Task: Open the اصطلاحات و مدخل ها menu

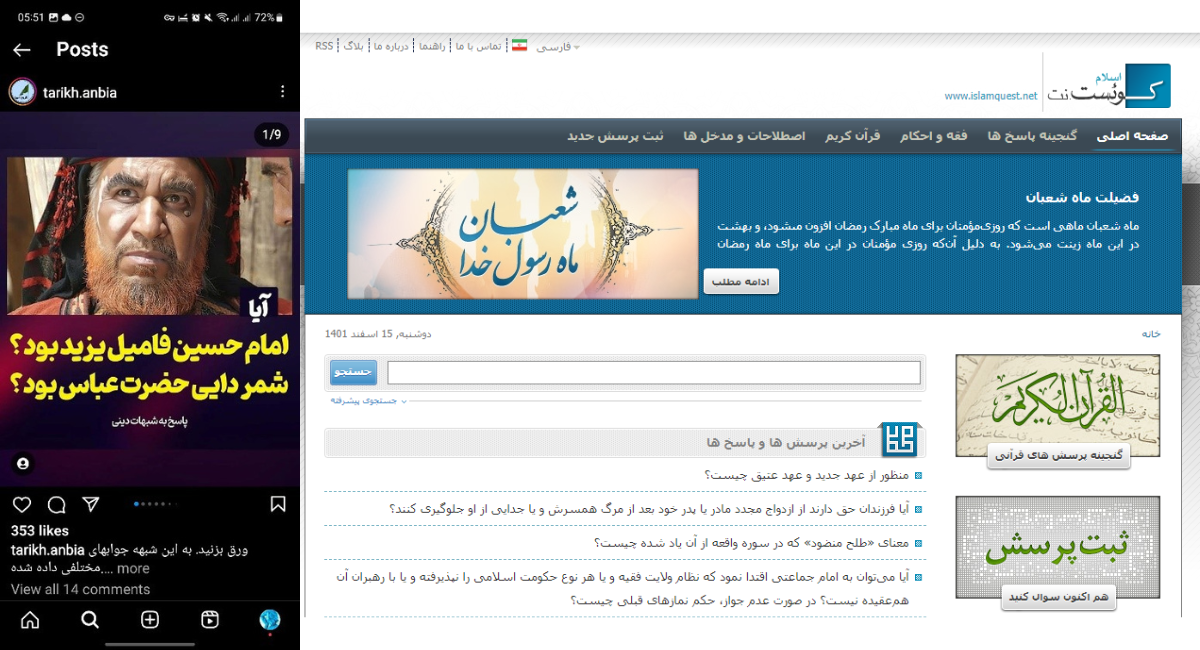Action: [744, 136]
